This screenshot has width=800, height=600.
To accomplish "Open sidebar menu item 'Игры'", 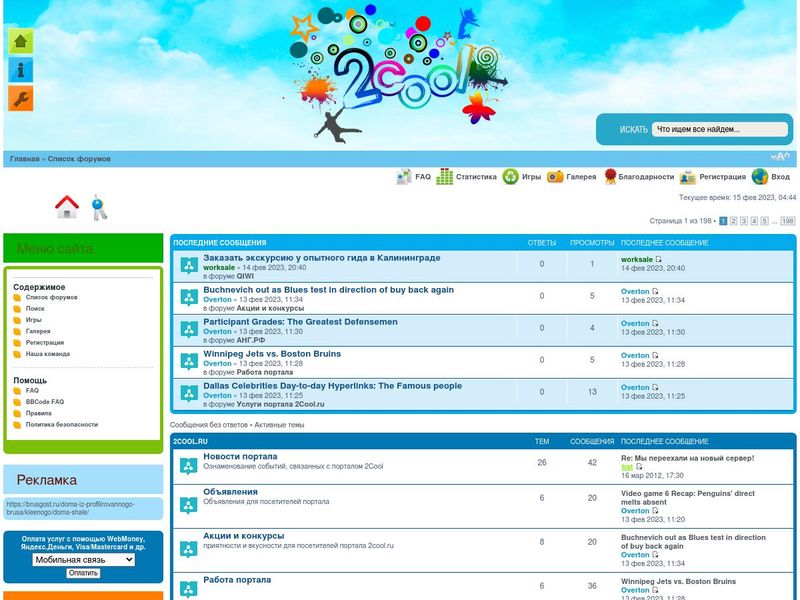I will [x=34, y=320].
